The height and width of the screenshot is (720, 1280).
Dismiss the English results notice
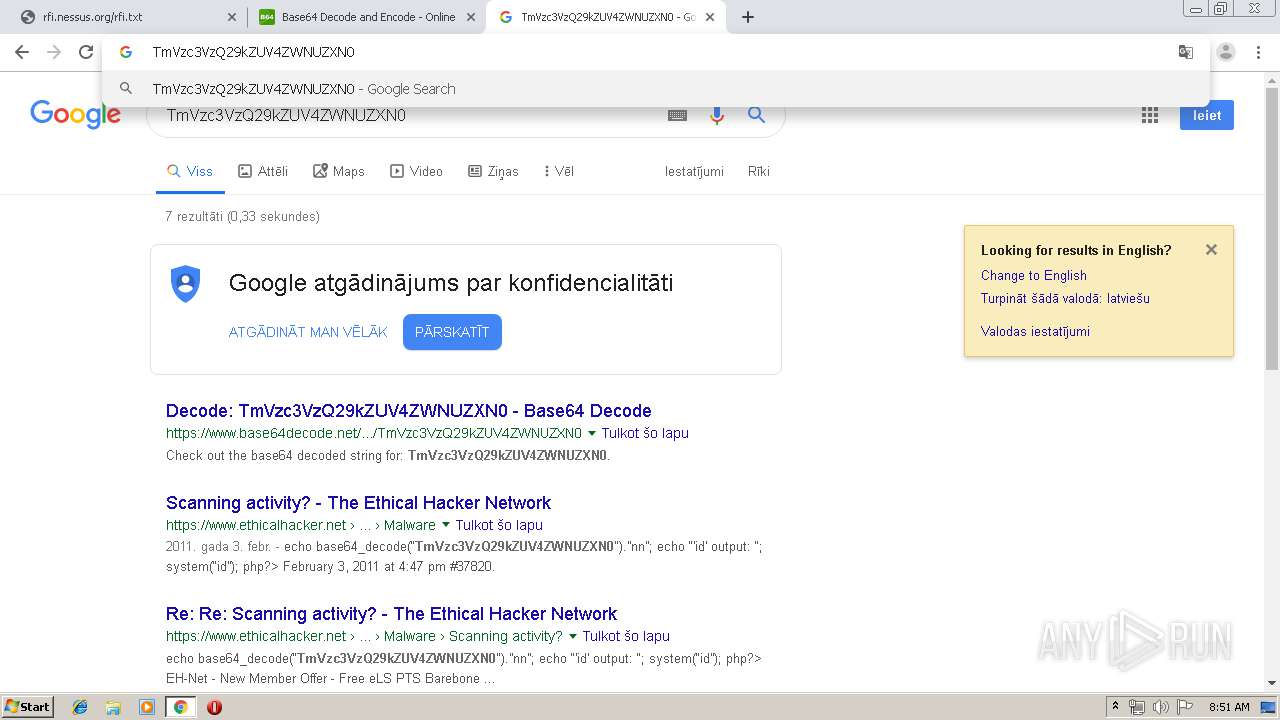[x=1211, y=250]
